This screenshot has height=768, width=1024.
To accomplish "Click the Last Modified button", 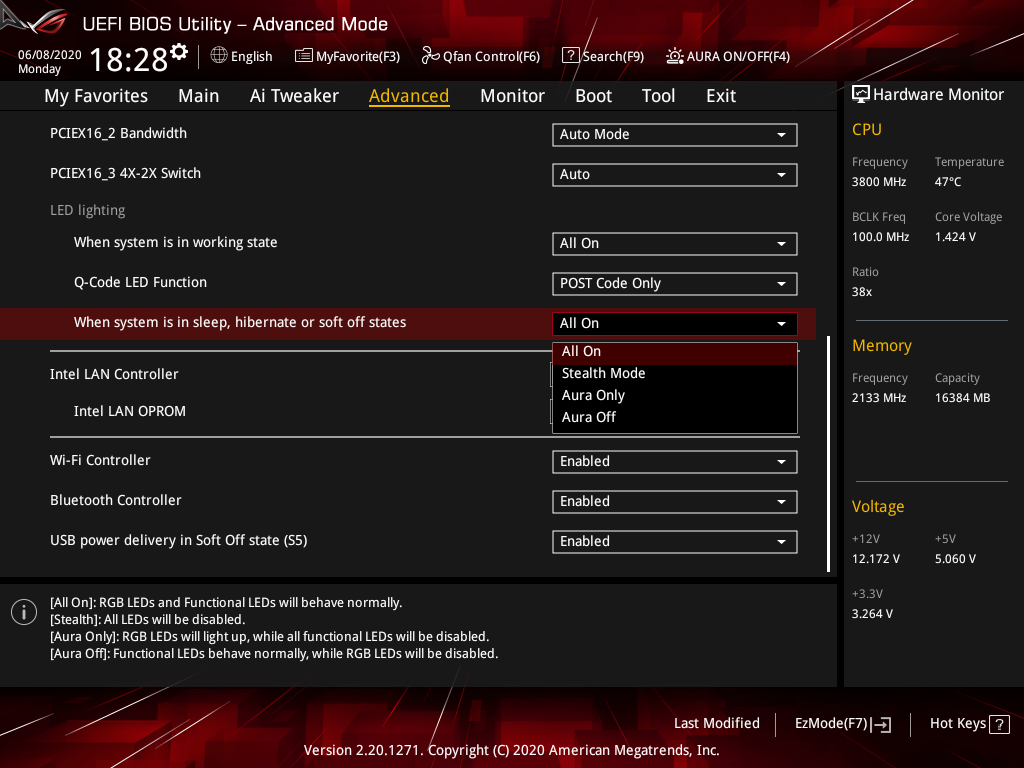I will point(716,724).
